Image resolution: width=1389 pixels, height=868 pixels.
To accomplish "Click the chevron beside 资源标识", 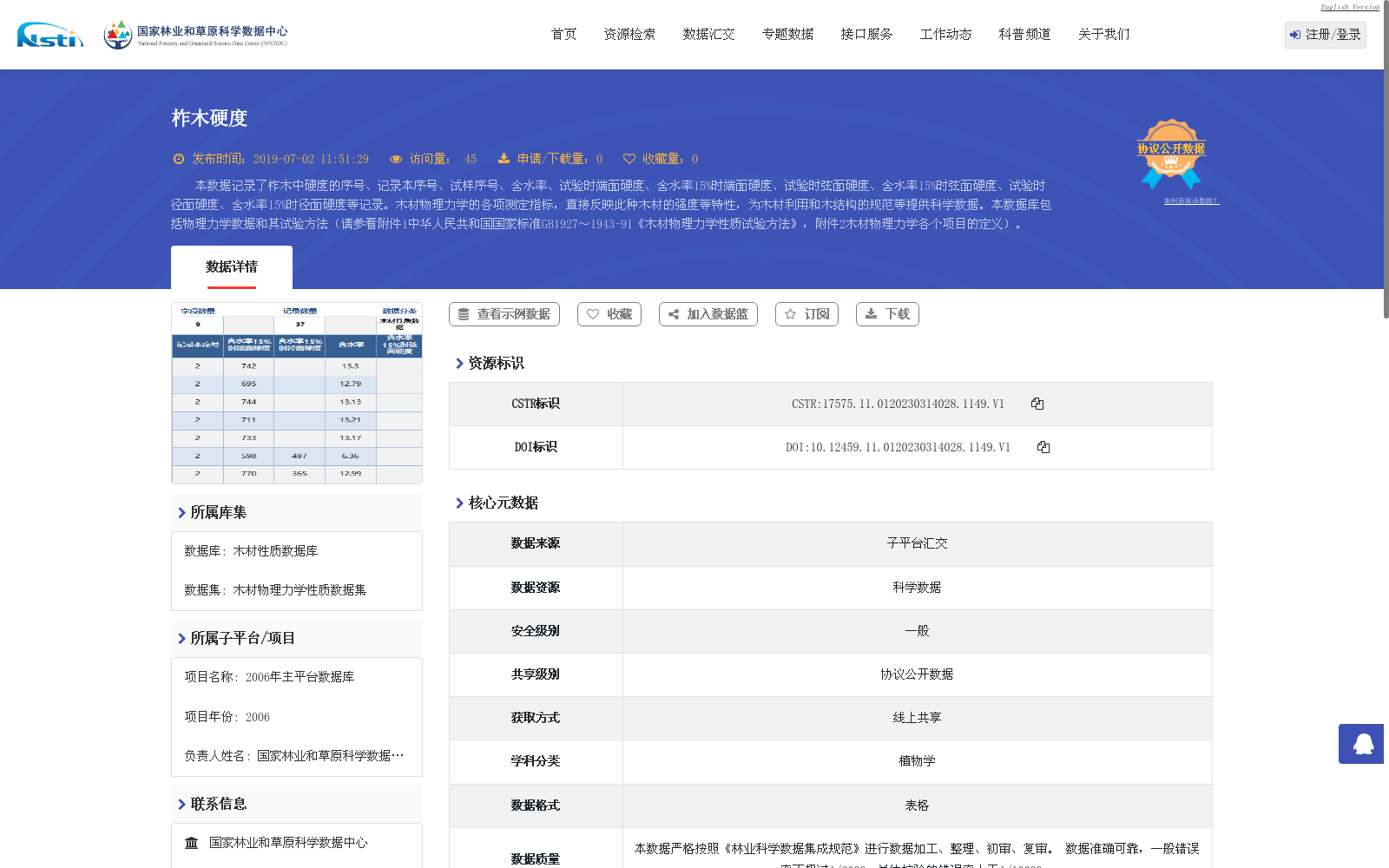I will tap(459, 364).
